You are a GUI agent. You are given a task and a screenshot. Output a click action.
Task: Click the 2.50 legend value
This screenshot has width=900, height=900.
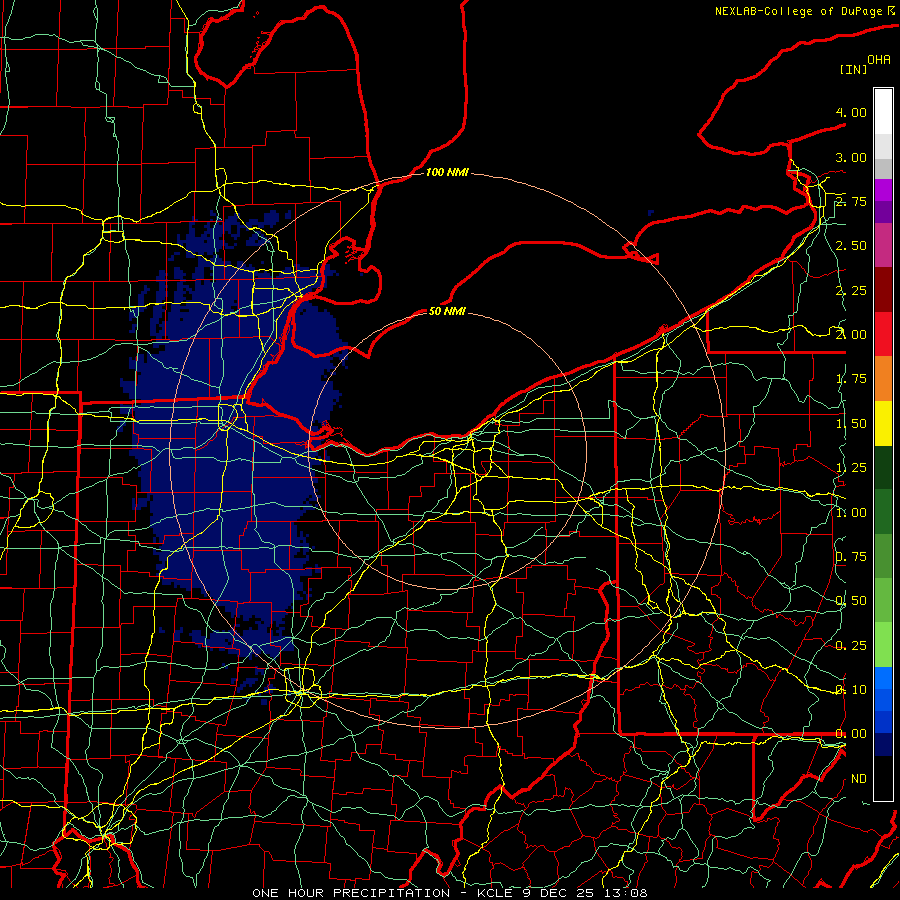coord(851,246)
